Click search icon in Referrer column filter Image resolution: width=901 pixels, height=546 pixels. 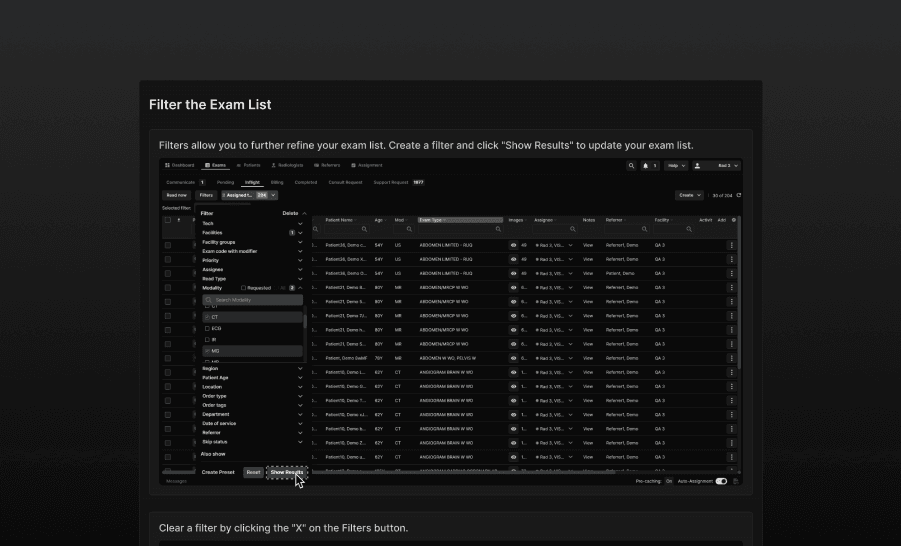[x=644, y=229]
